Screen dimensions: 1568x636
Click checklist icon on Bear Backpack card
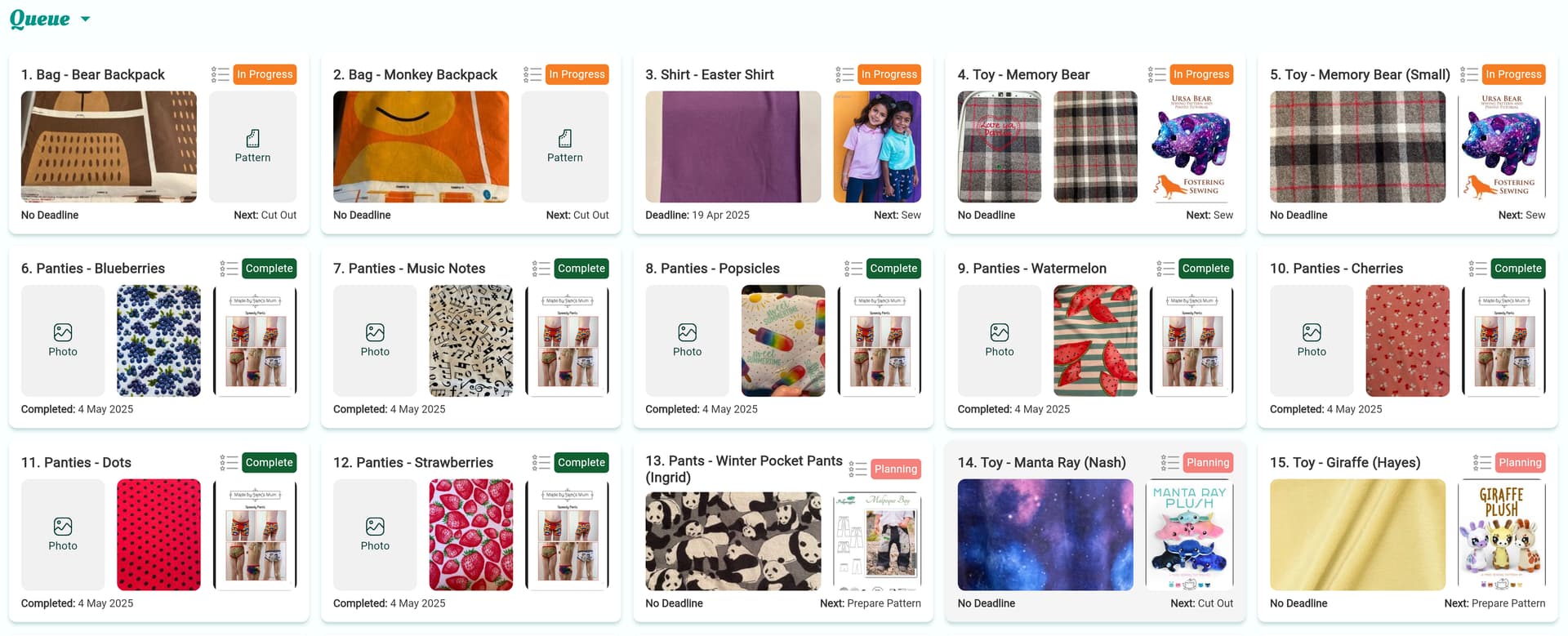(x=220, y=74)
